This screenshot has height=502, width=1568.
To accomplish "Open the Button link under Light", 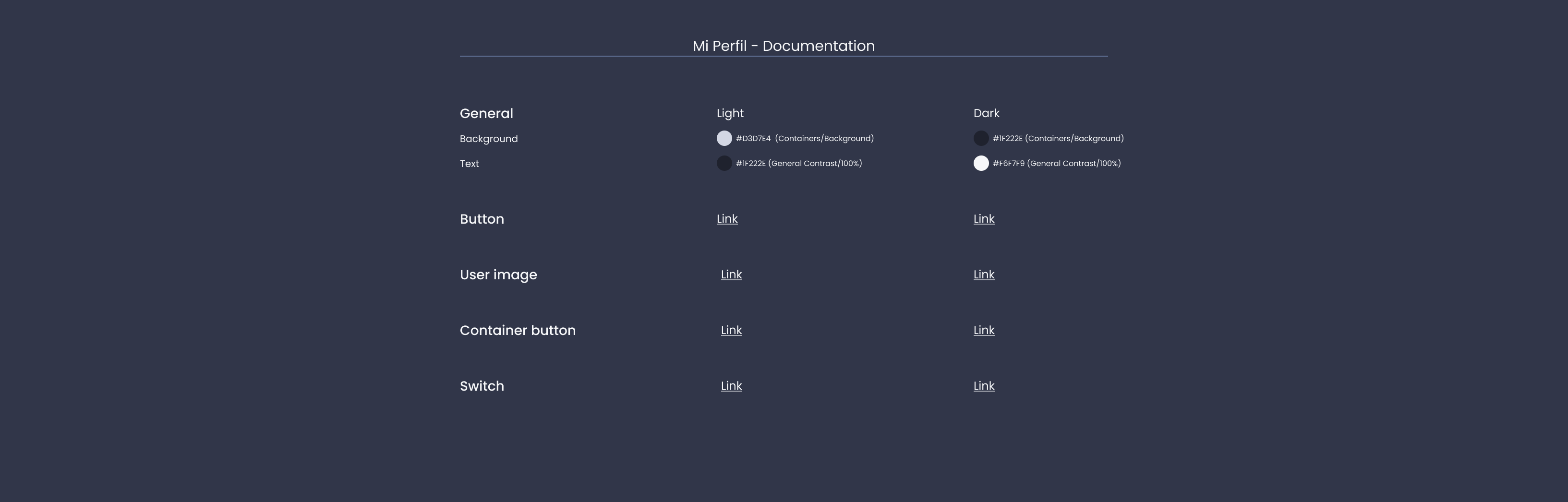I will tap(727, 218).
